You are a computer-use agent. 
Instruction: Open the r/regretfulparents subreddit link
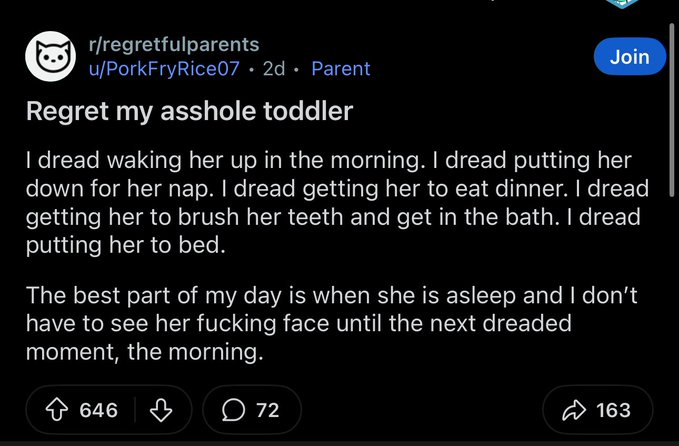tap(174, 44)
